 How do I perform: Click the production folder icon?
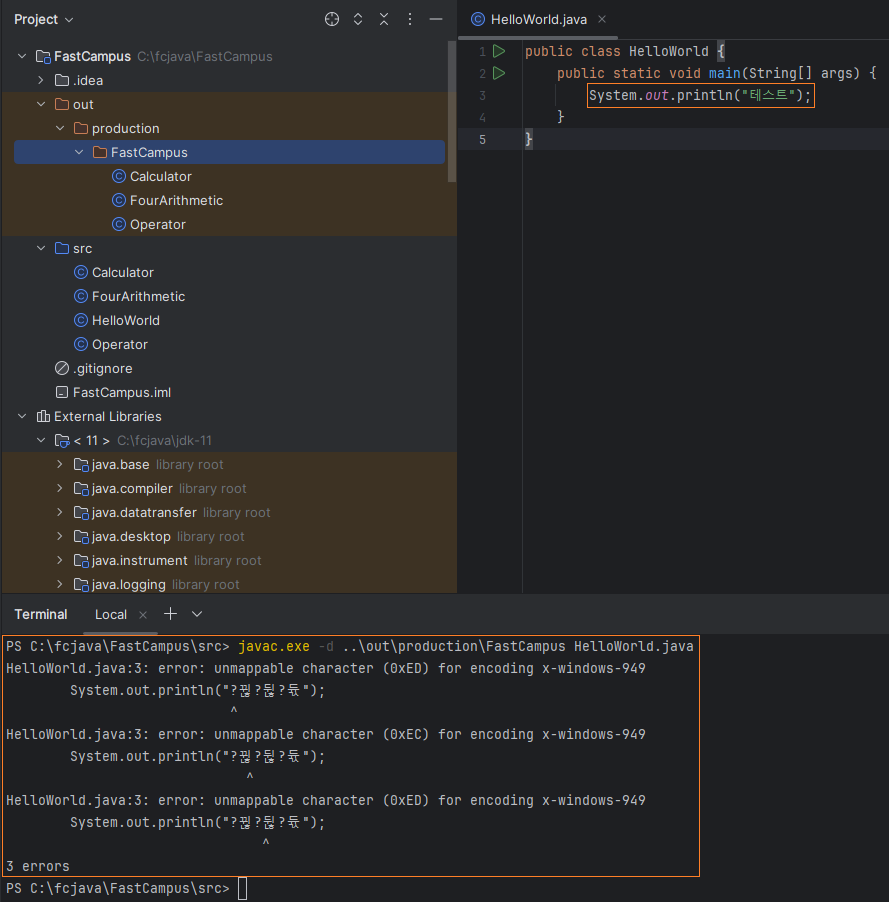(81, 128)
